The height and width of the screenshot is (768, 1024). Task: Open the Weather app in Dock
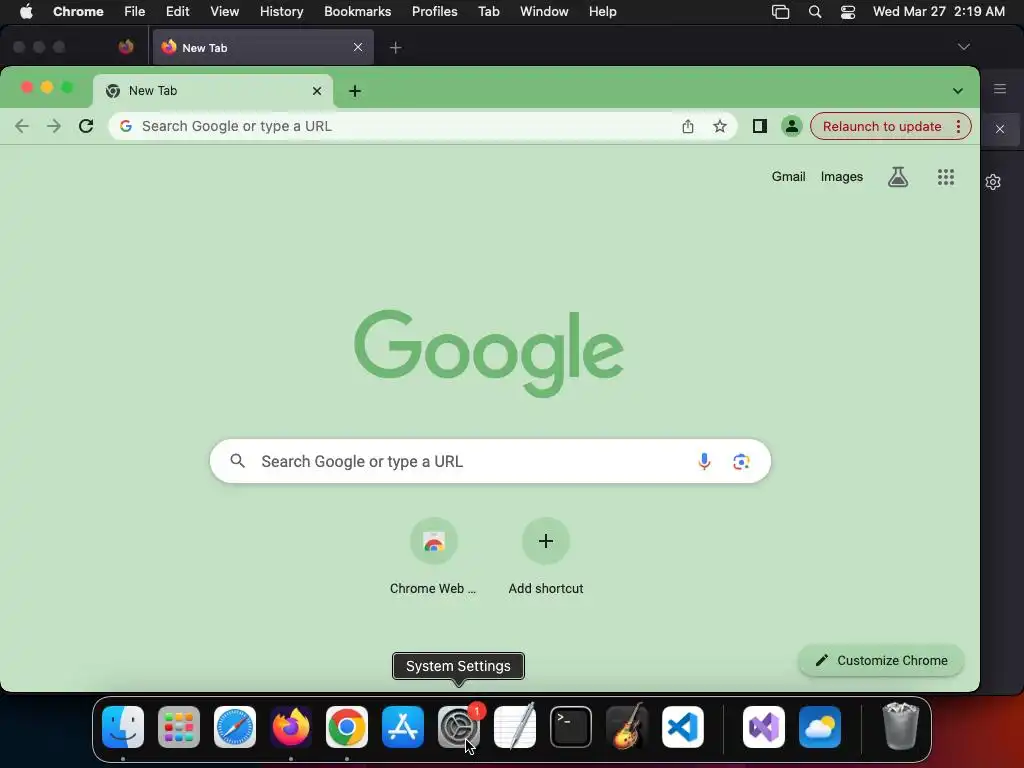(x=820, y=727)
